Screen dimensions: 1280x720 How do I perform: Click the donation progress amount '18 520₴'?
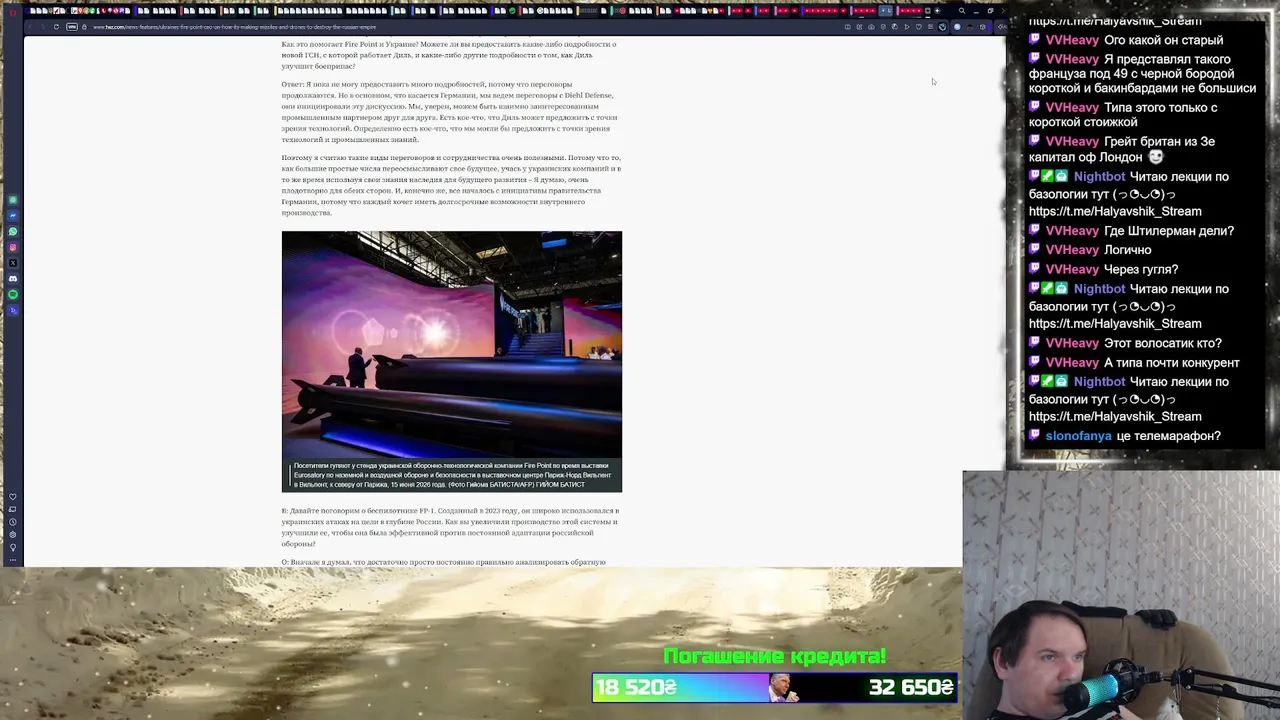pos(637,687)
